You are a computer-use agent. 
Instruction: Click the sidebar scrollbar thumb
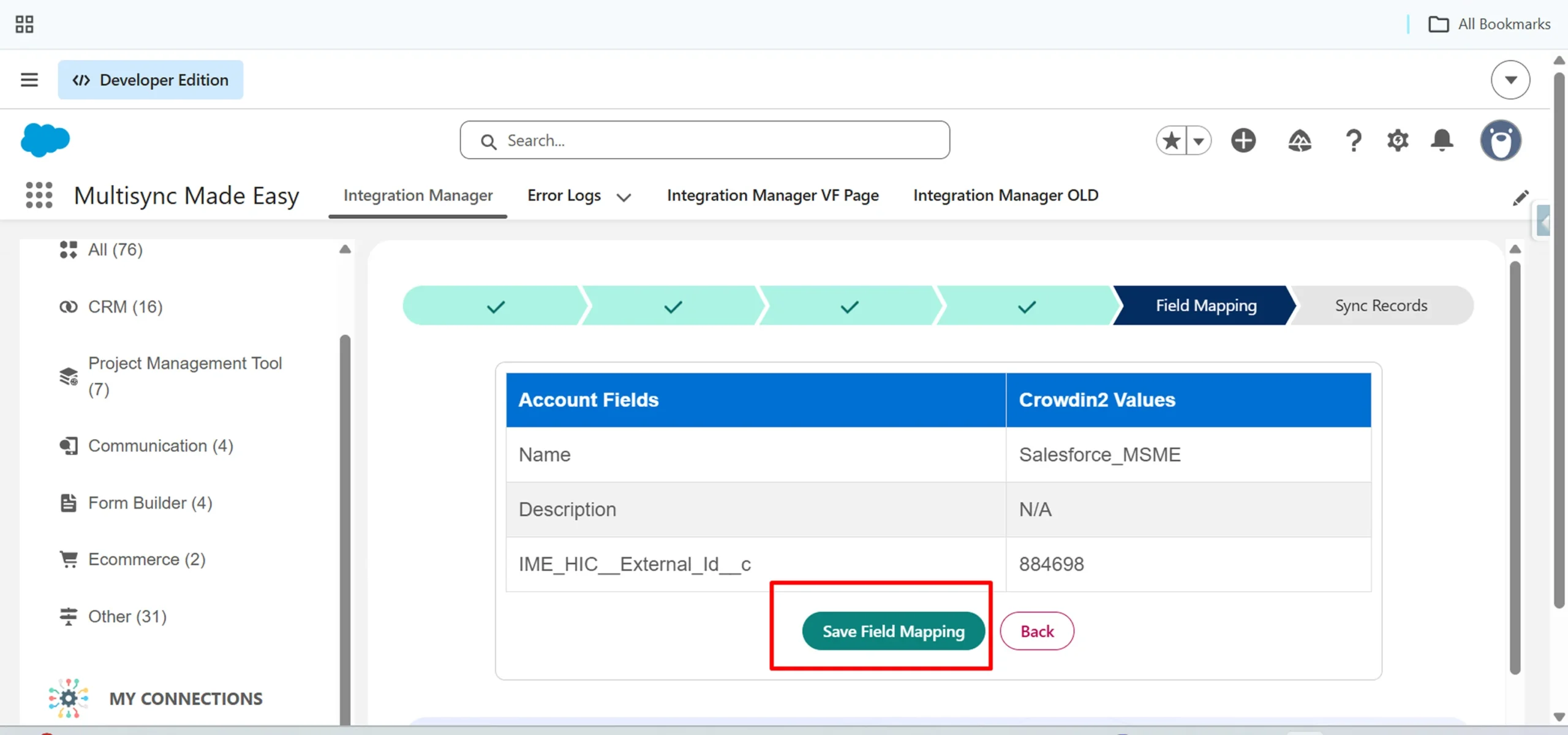pyautogui.click(x=345, y=530)
